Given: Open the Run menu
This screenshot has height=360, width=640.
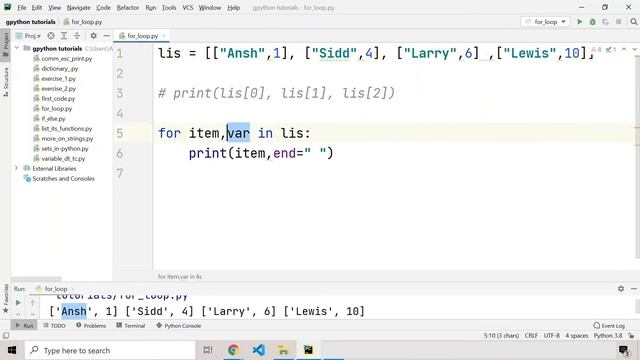Looking at the screenshot, I should pyautogui.click(x=151, y=7).
